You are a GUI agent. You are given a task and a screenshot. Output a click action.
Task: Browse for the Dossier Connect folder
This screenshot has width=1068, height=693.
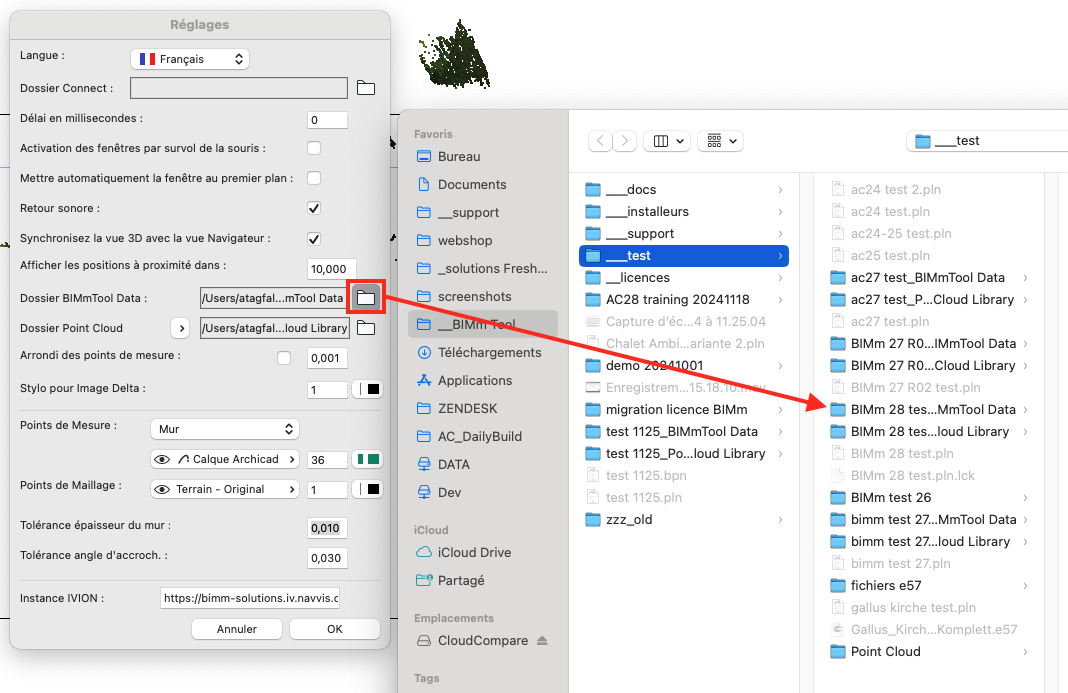[366, 88]
